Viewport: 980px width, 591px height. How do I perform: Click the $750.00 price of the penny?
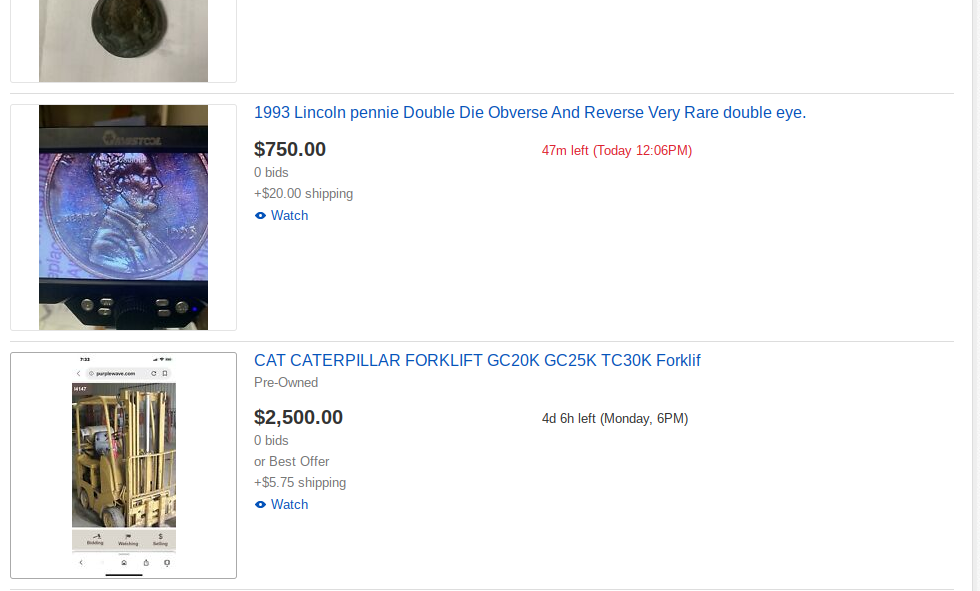click(290, 149)
